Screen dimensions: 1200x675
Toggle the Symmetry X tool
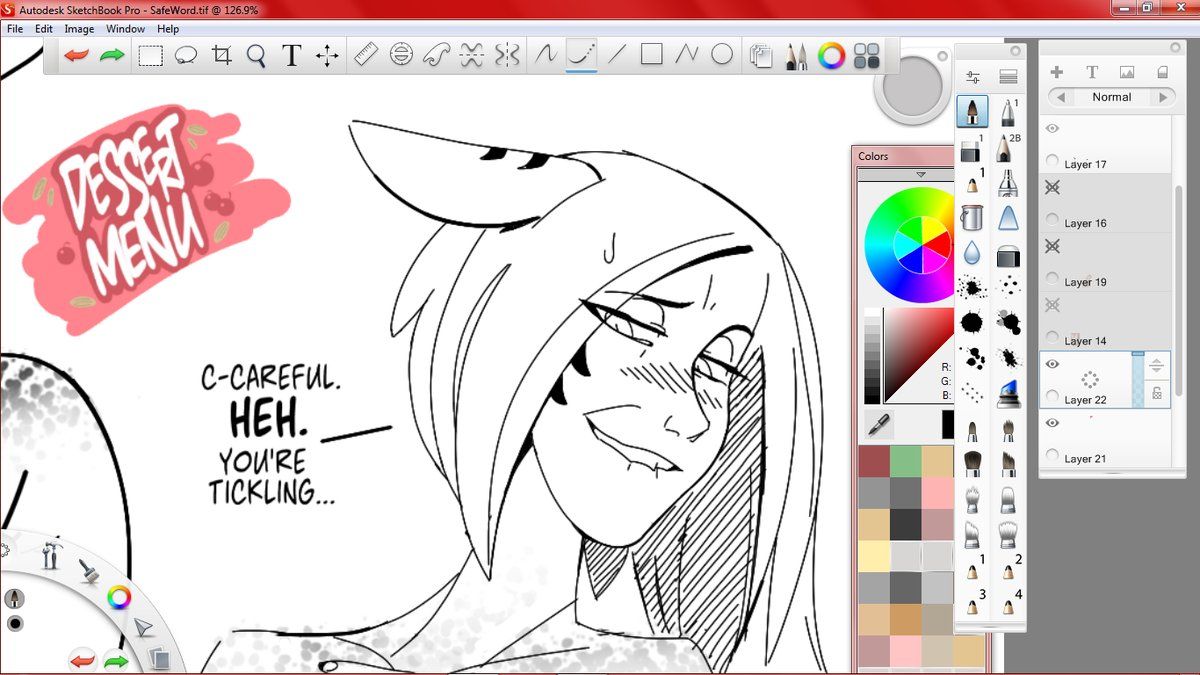click(471, 54)
